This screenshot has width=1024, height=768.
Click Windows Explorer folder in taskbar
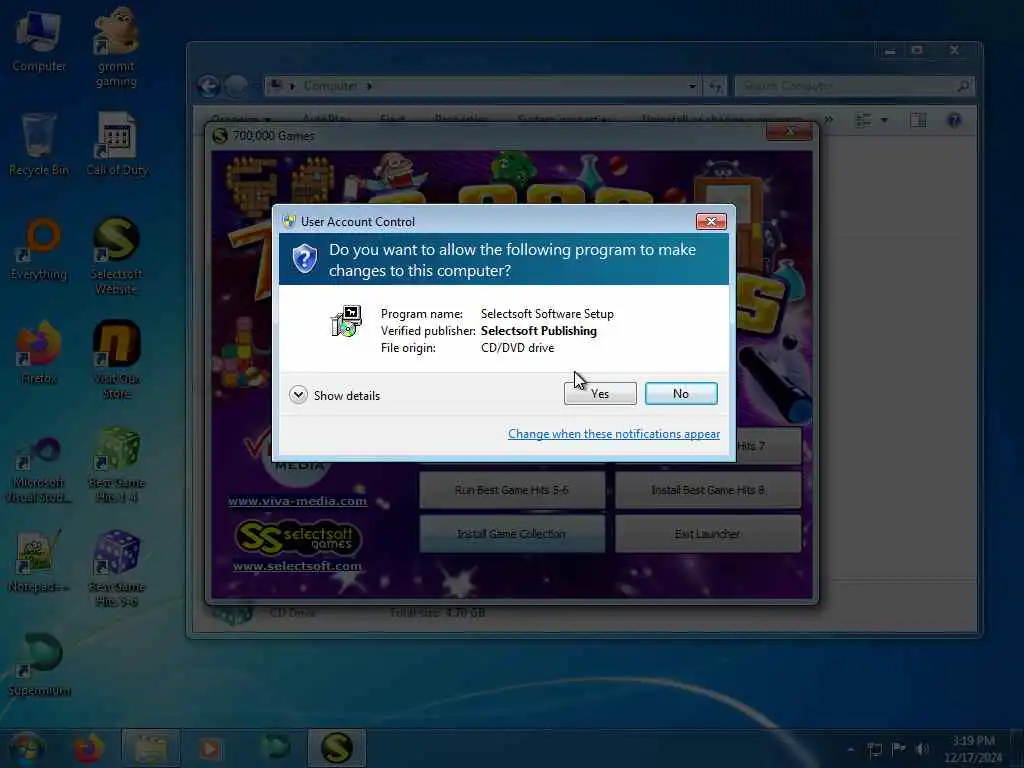pos(150,748)
